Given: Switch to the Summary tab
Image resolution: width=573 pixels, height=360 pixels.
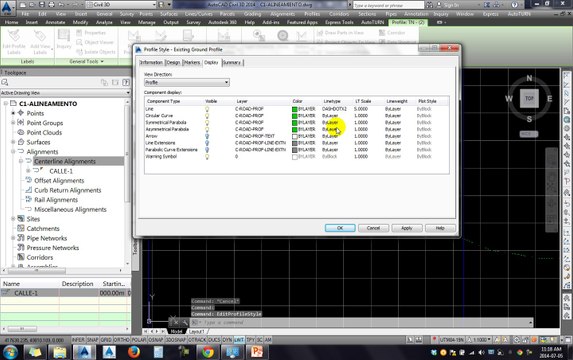Looking at the screenshot, I should pos(232,62).
